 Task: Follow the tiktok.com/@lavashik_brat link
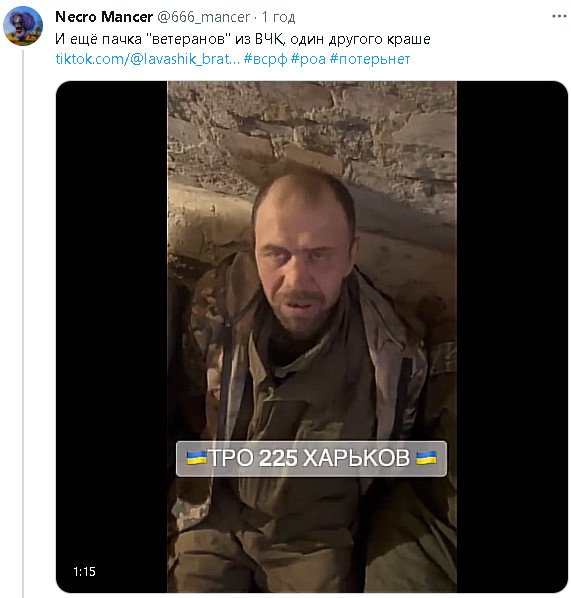148,59
